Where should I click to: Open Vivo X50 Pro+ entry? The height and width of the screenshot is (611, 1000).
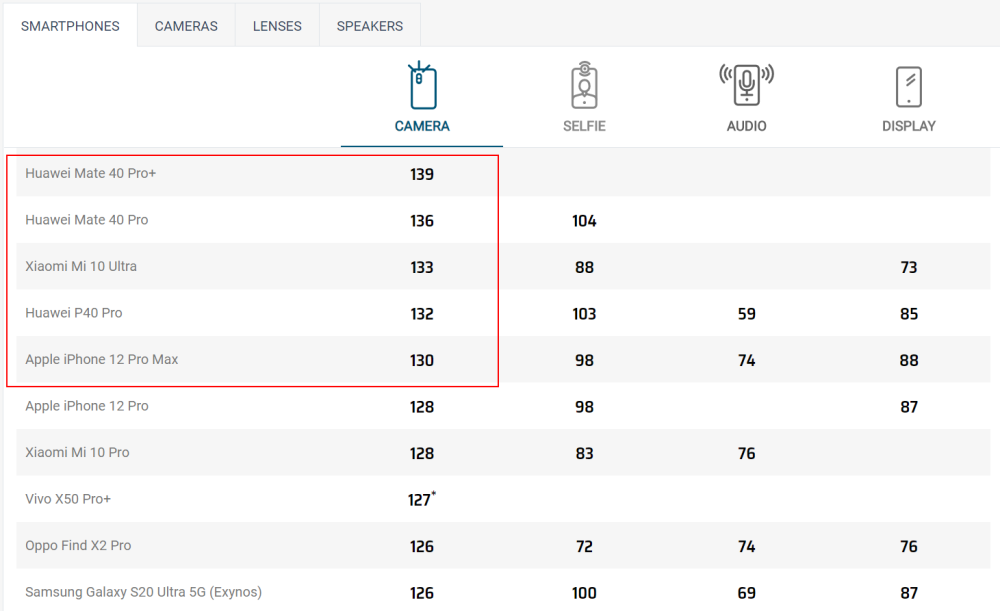point(68,499)
